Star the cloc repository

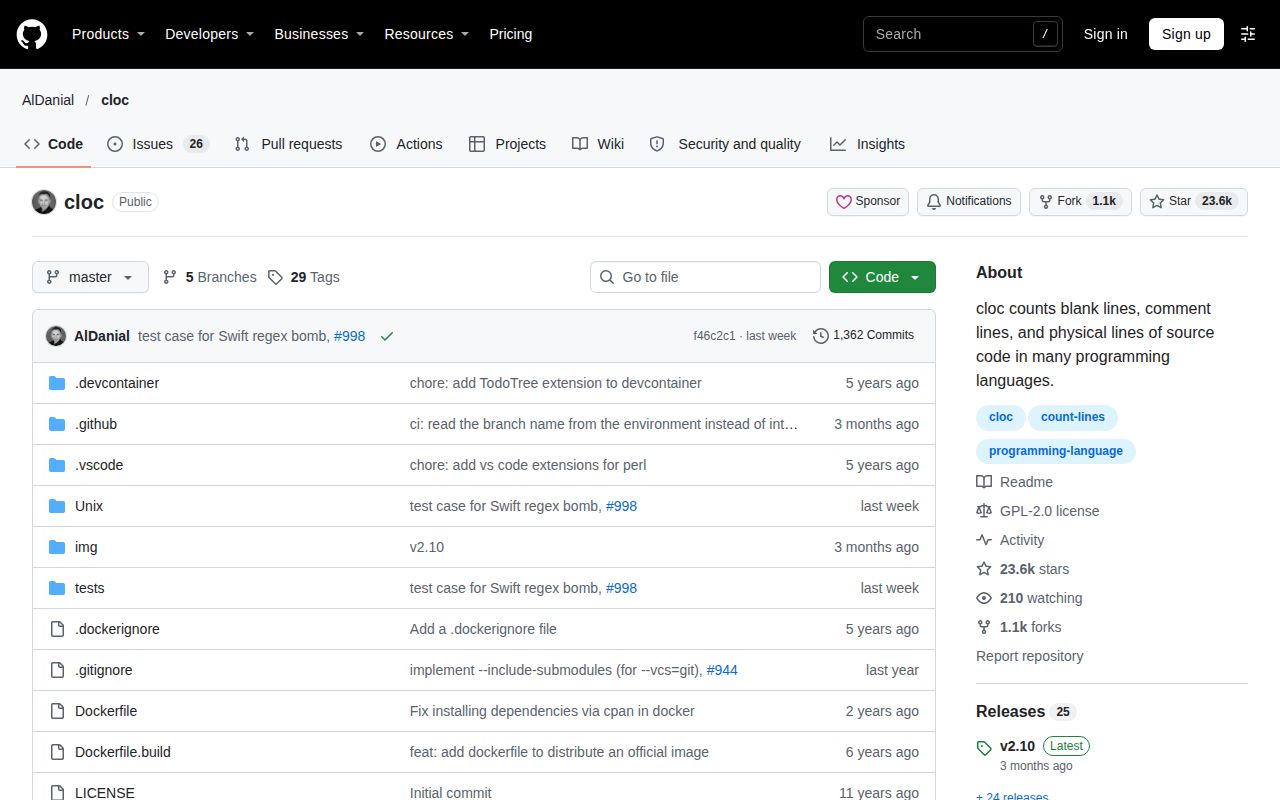(1194, 201)
